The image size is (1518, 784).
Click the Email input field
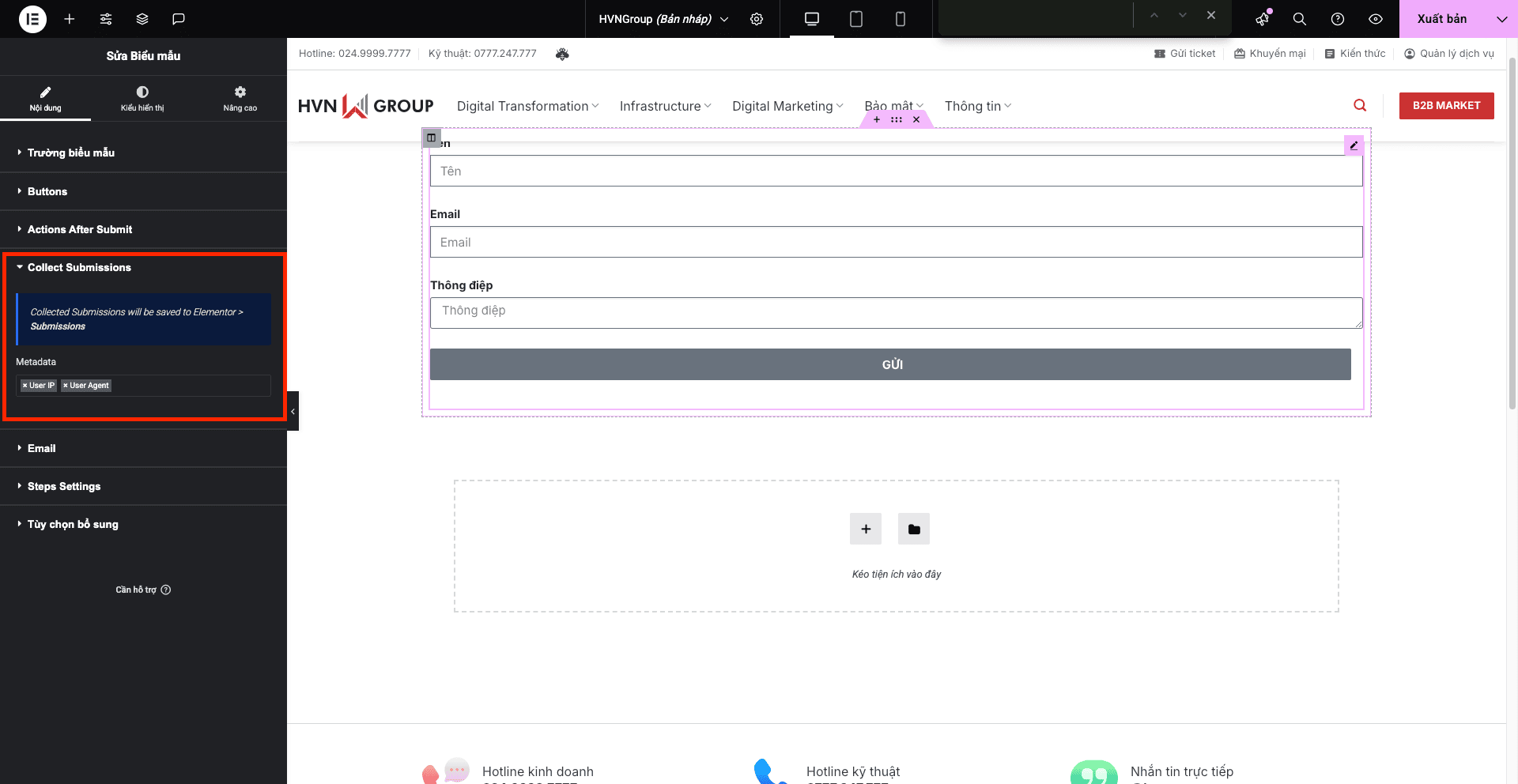point(896,242)
